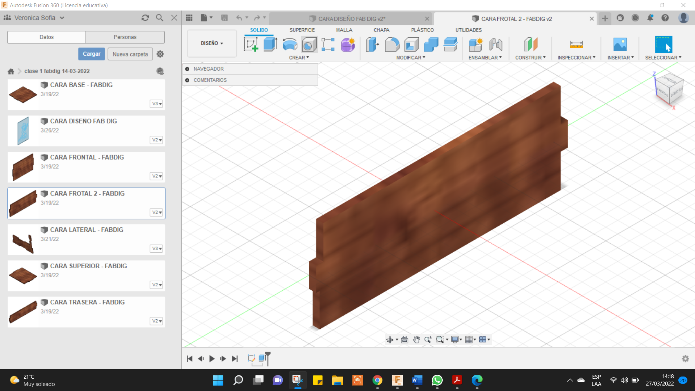Switch to the Malla tab
This screenshot has width=695, height=391.
(x=344, y=30)
